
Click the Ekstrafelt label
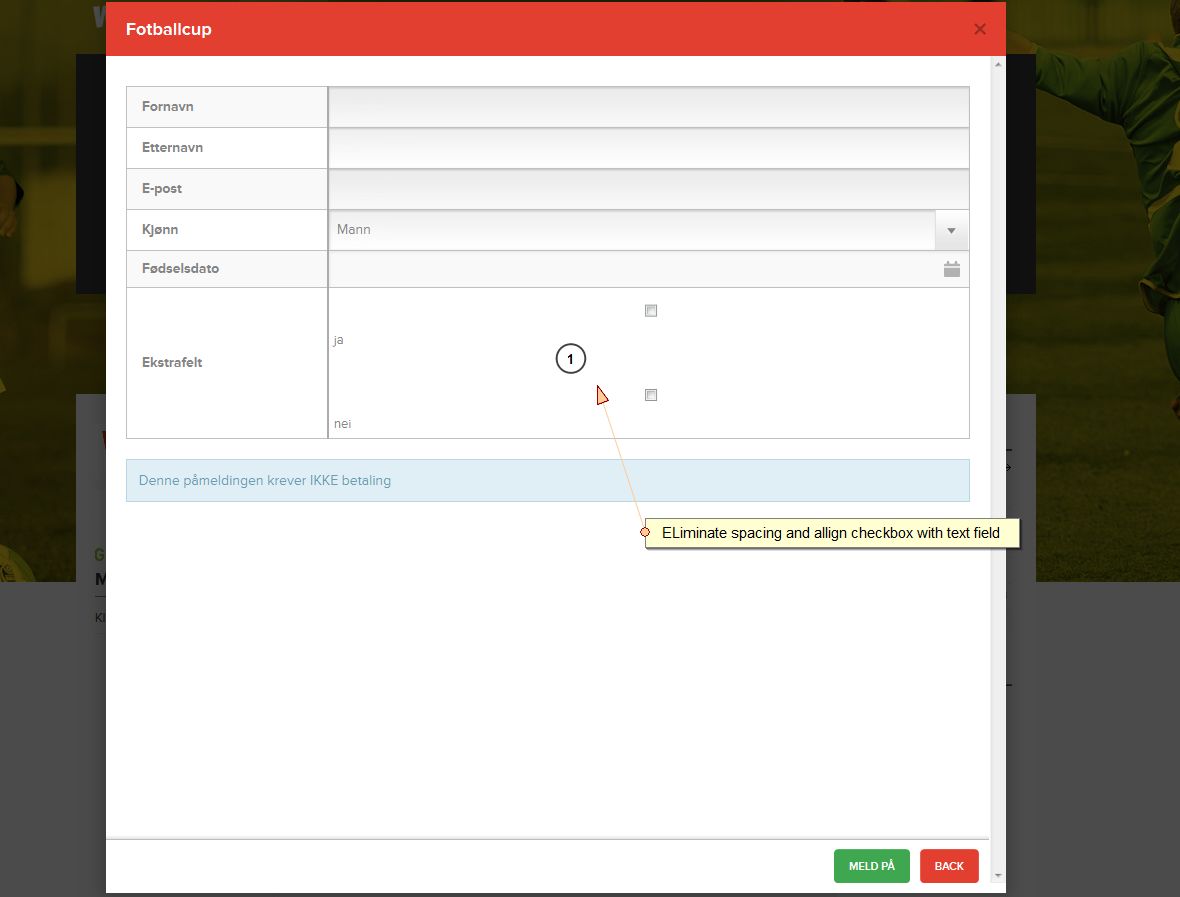pos(172,362)
